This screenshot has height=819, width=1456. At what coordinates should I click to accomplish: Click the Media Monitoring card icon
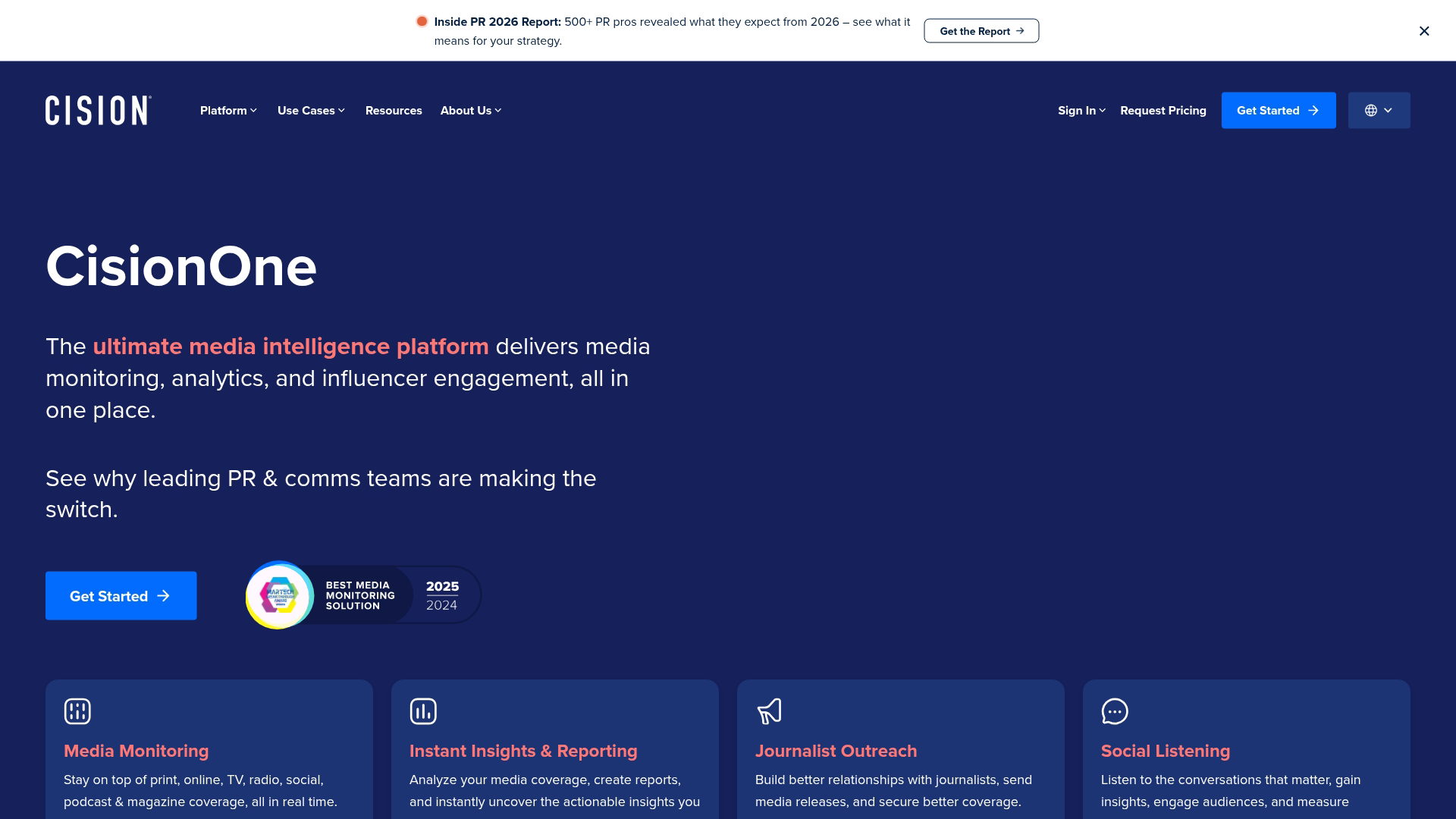[x=77, y=711]
